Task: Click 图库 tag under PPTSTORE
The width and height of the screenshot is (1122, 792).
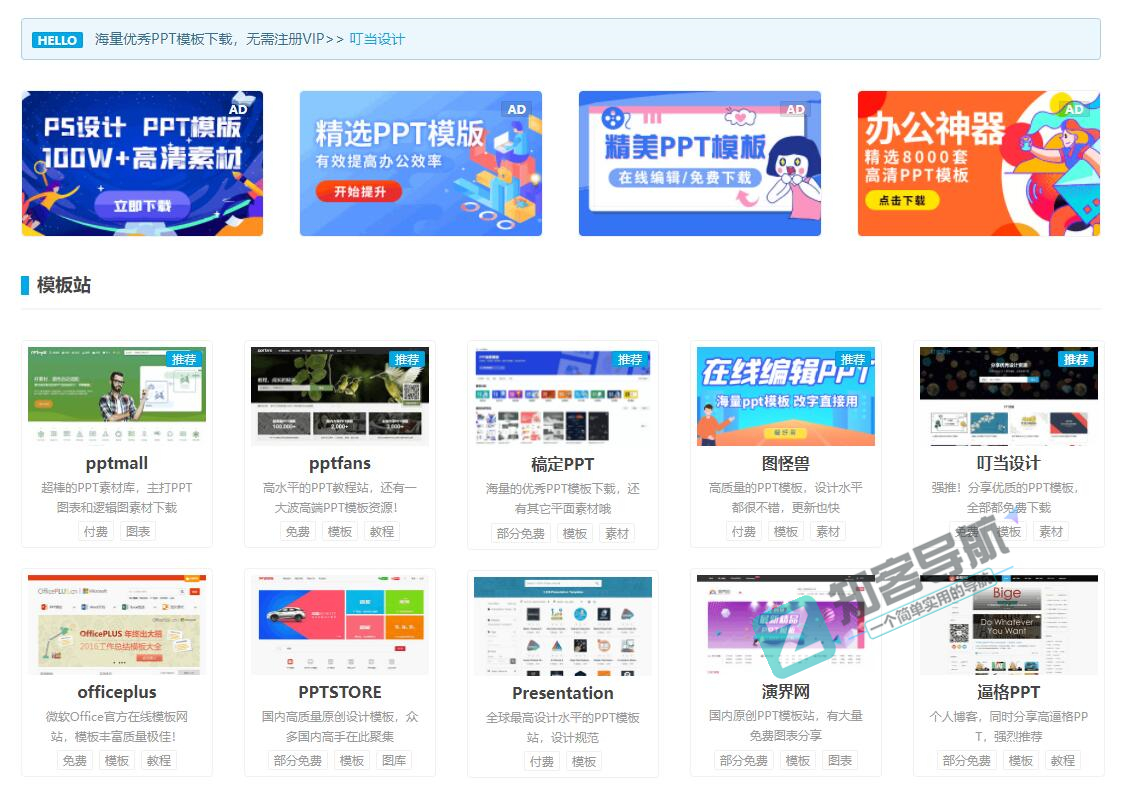Action: (x=394, y=760)
